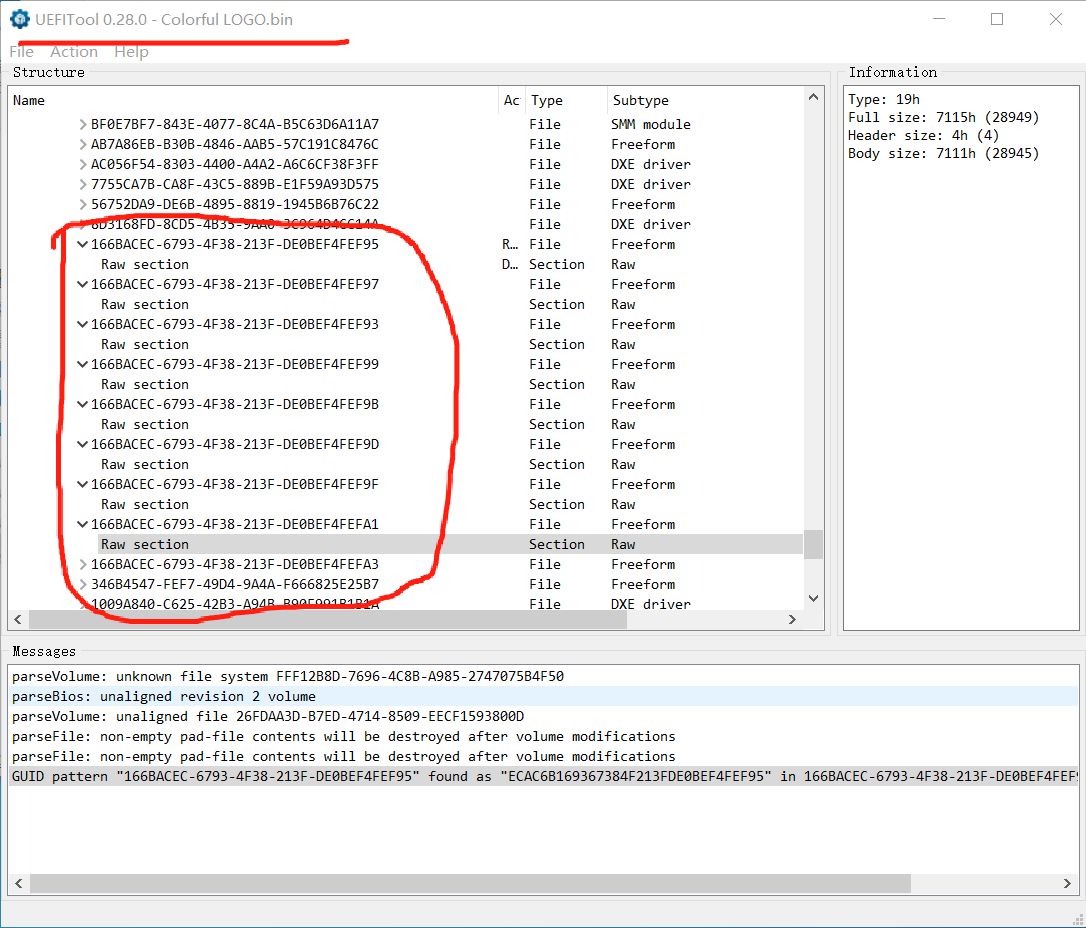Expand 56752DA9-DE6B-4895 freeform file
Screen dimensions: 1086x928
tap(82, 205)
